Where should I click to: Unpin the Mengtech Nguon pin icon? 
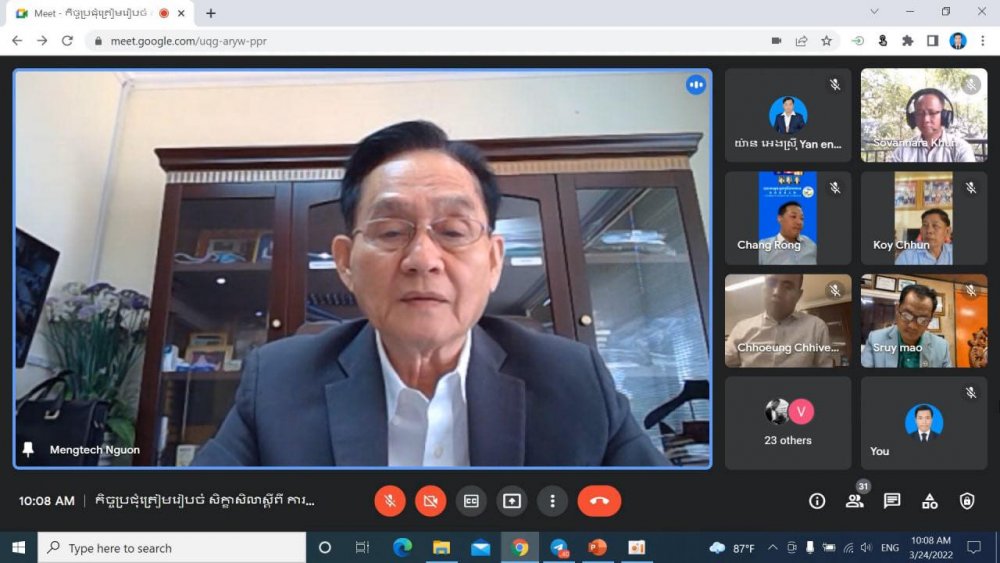click(29, 450)
